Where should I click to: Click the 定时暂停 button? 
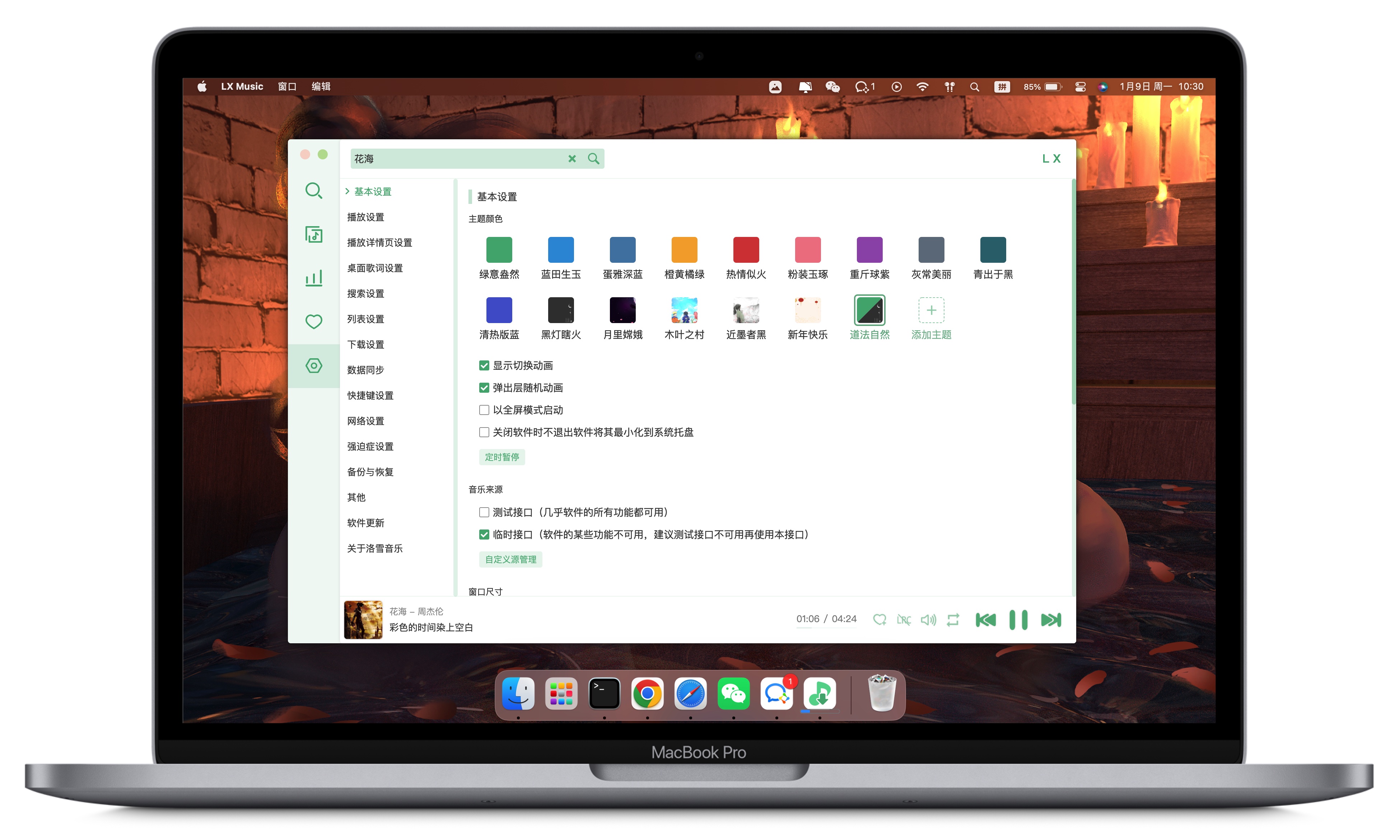pyautogui.click(x=501, y=457)
